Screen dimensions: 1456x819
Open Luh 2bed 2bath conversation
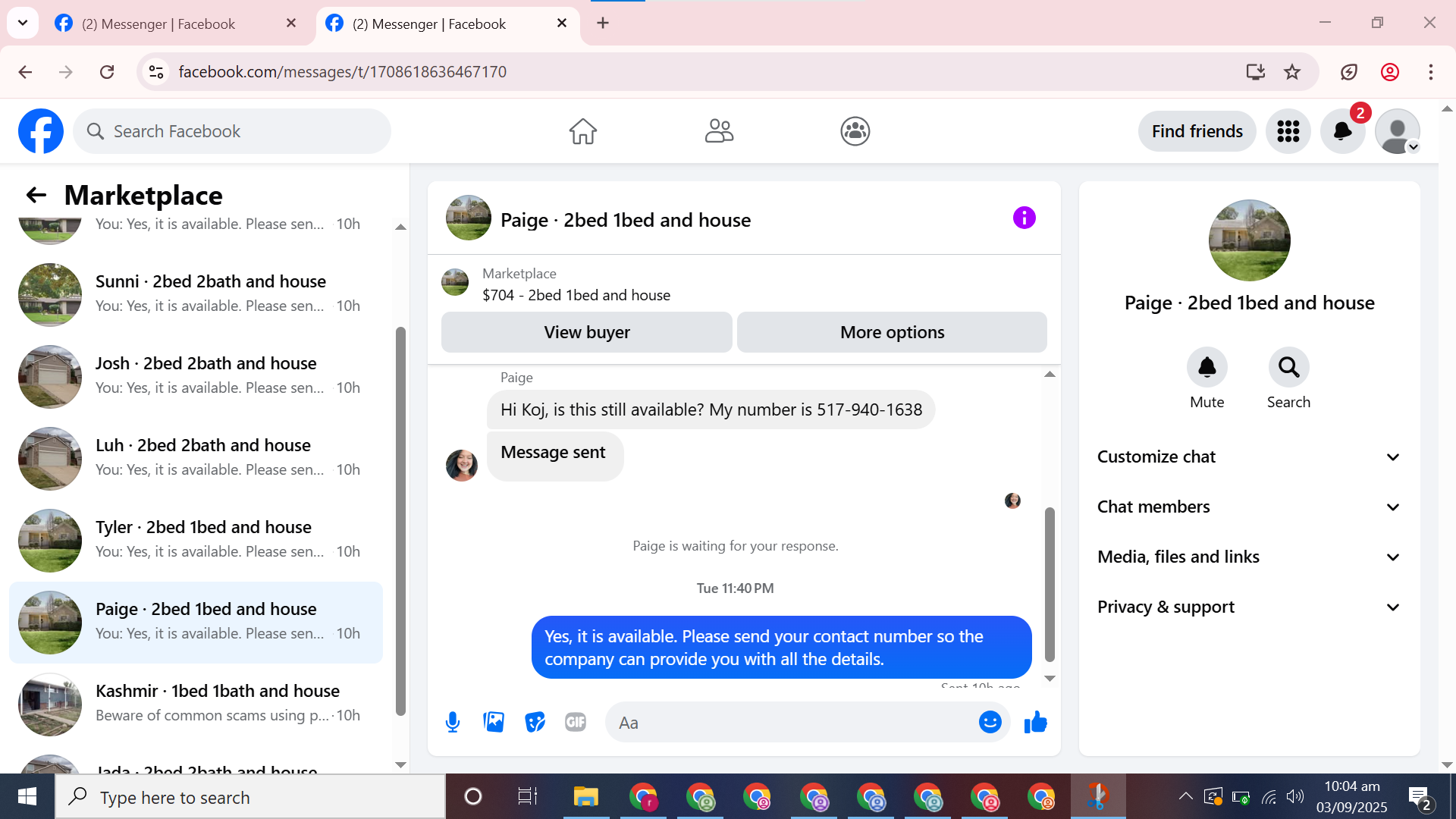(196, 458)
